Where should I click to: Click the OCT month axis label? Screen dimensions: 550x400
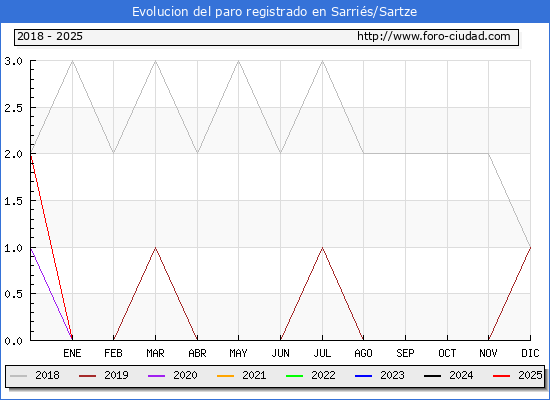tap(447, 353)
